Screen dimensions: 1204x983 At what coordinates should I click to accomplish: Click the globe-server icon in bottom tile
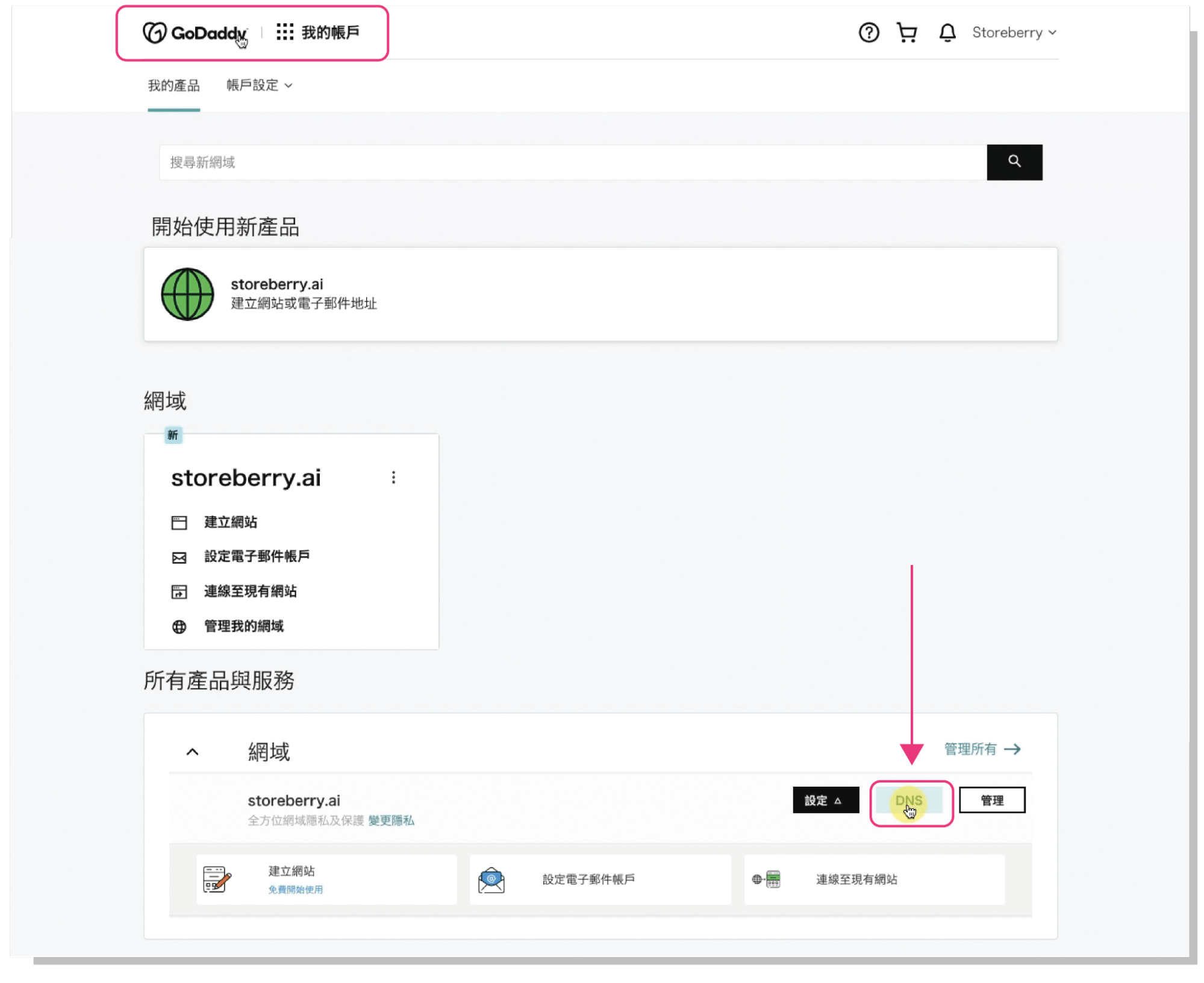click(766, 879)
